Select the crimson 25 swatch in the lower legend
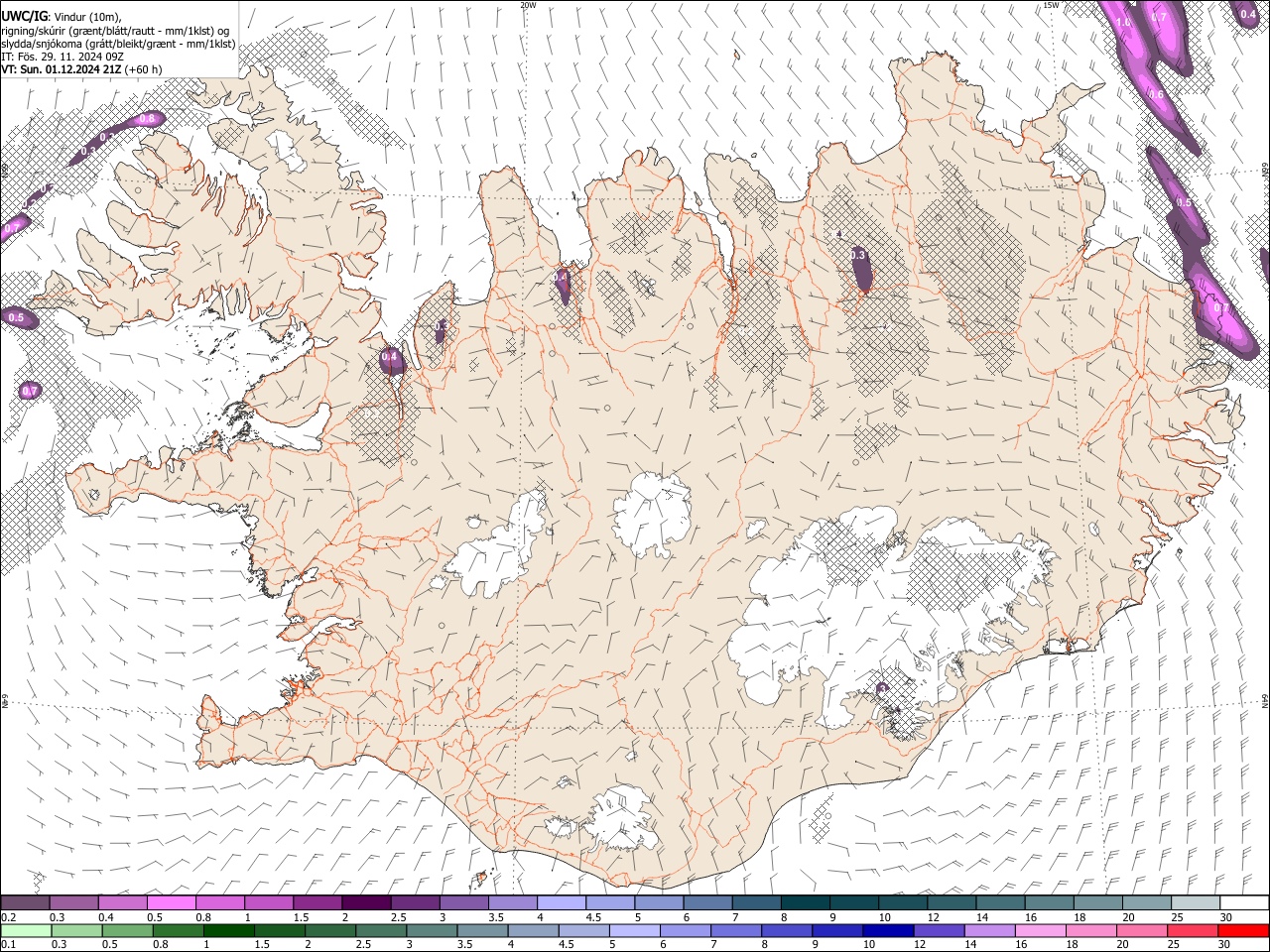This screenshot has height=952, width=1270. pyautogui.click(x=1193, y=930)
